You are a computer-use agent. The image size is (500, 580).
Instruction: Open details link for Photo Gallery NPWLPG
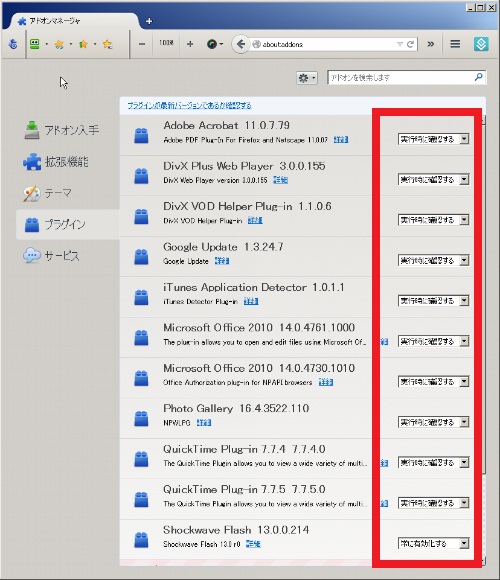(x=204, y=423)
